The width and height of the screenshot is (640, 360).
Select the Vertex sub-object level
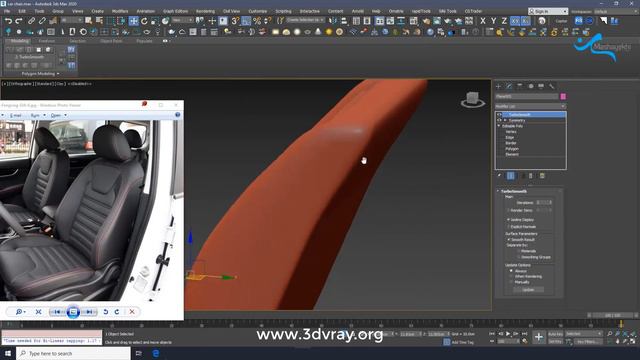511,132
